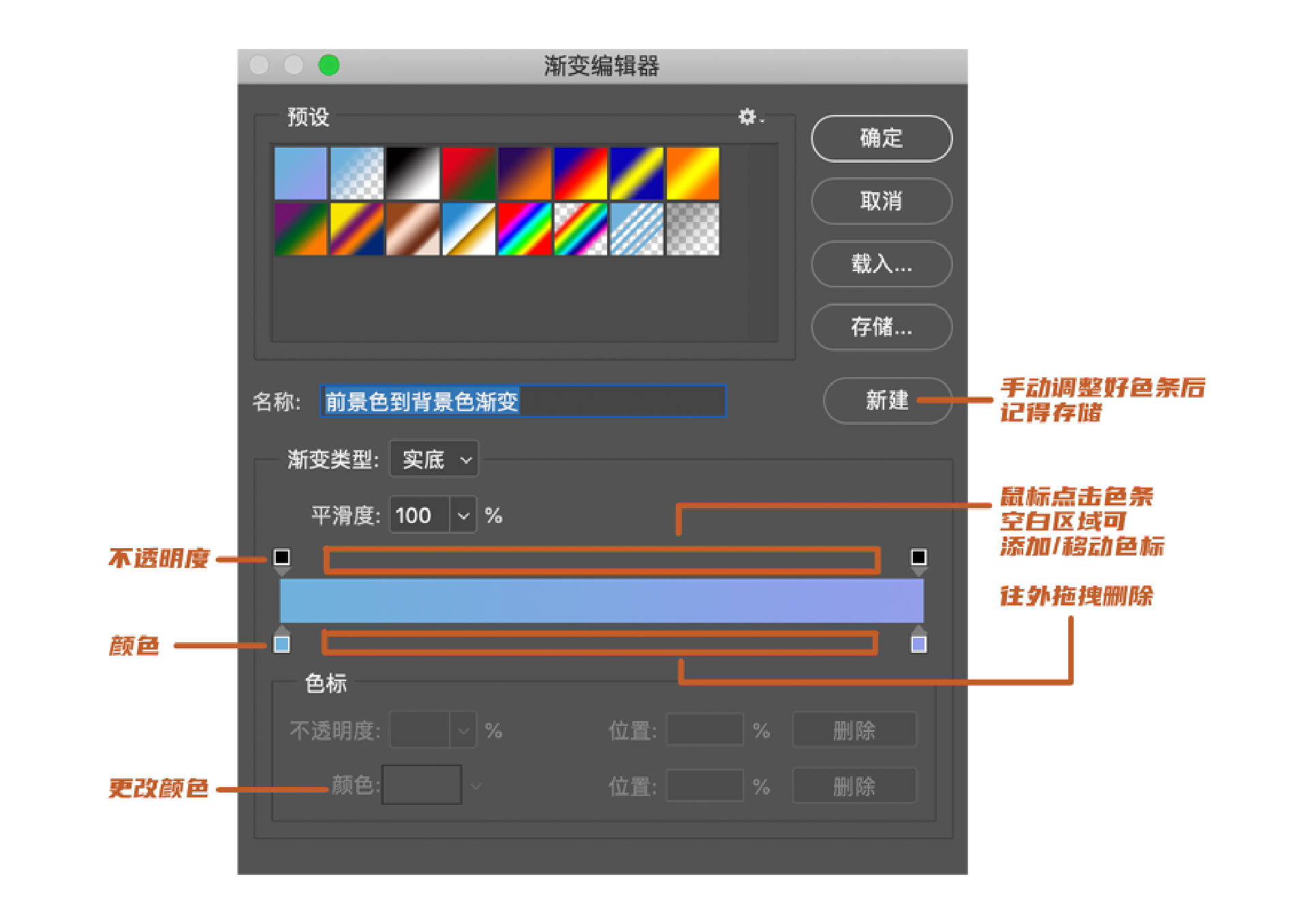Select the chrome gradient preset
Image resolution: width=1308 pixels, height=924 pixels.
469,229
